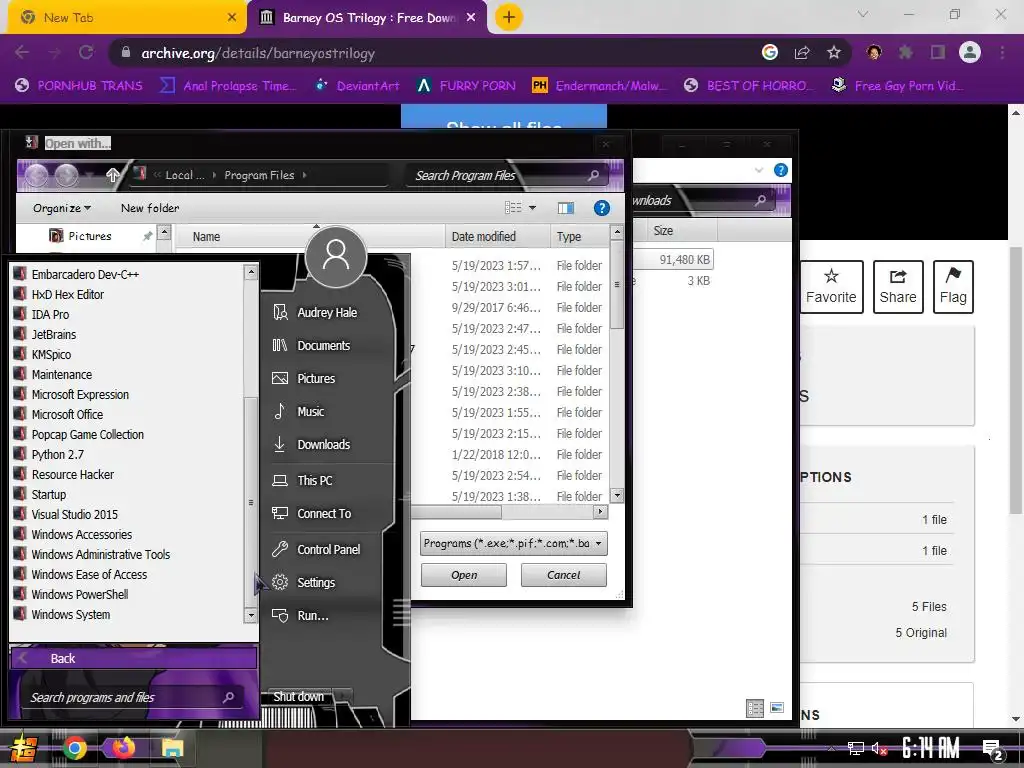Click the archive.org address bar URL
This screenshot has width=1024, height=768.
(x=258, y=53)
